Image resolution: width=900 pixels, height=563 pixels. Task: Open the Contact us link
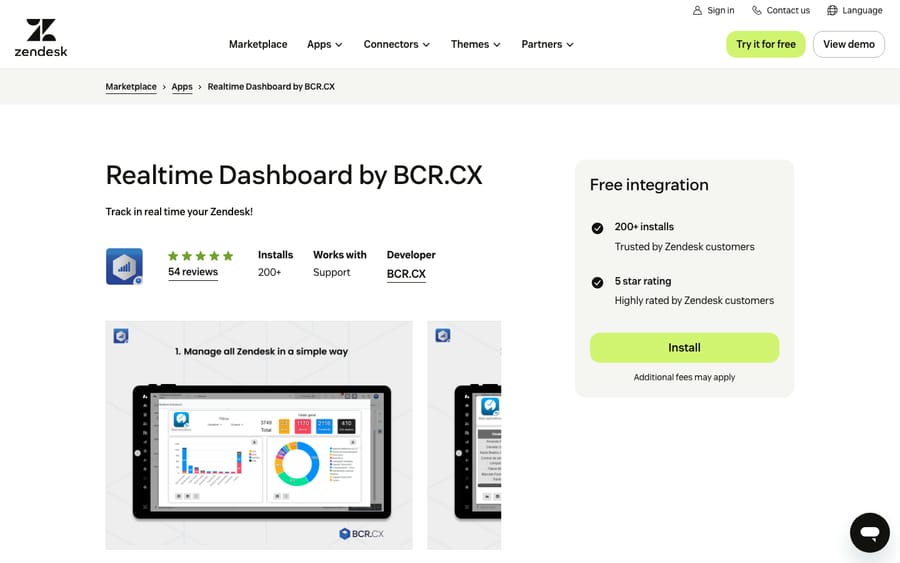click(x=788, y=10)
